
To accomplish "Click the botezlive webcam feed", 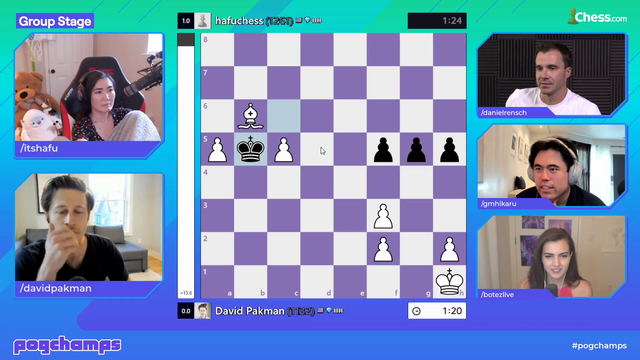I will click(551, 256).
